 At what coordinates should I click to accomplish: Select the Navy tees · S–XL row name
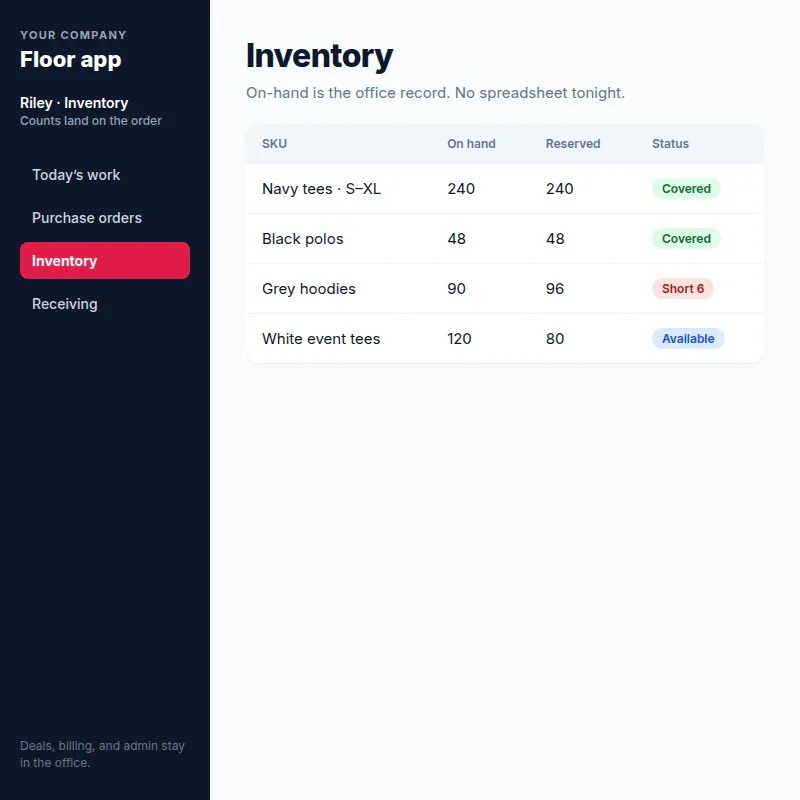point(321,189)
